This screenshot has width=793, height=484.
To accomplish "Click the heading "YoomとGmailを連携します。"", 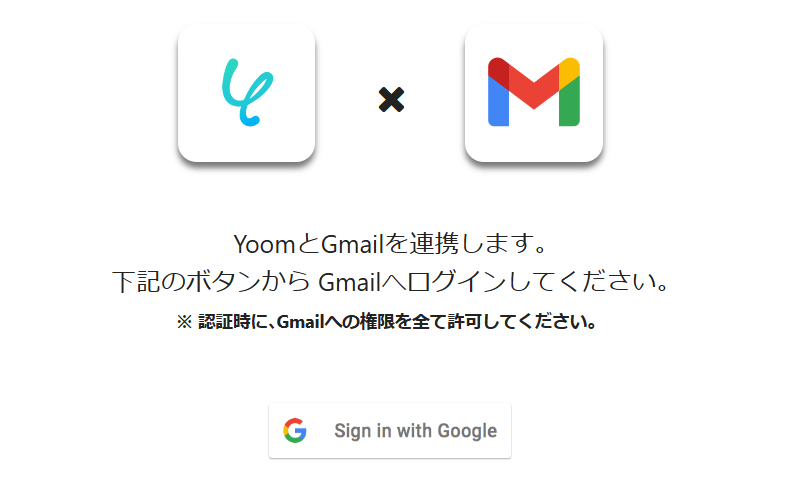I will tap(391, 244).
